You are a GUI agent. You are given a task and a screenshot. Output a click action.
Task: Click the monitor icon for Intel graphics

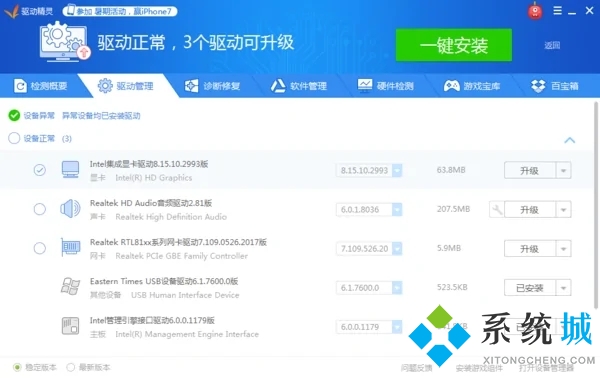tap(70, 169)
